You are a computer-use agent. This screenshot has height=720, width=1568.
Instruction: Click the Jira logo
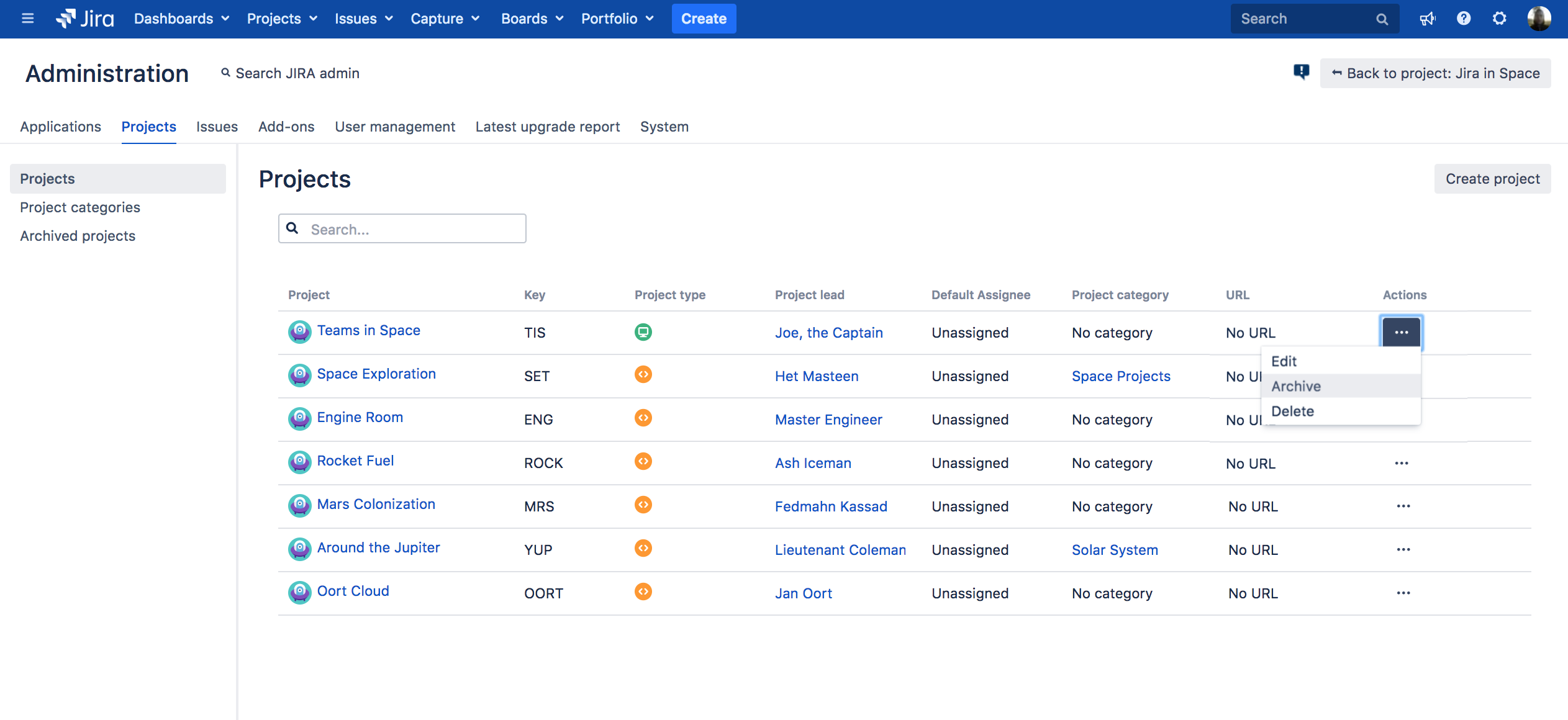pos(85,19)
